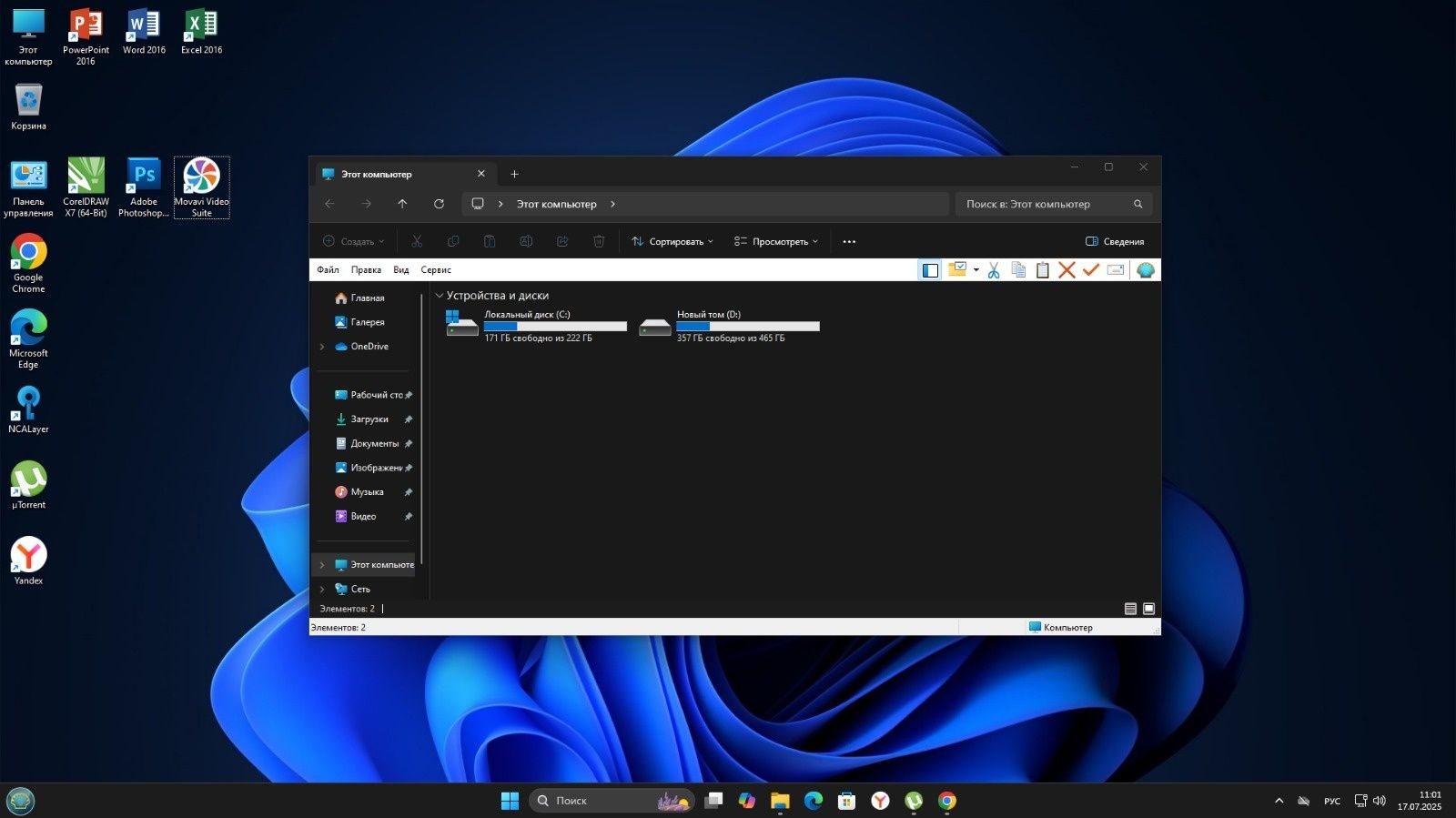This screenshot has width=1456, height=818.
Task: Click the three-dots See more button
Action: pyautogui.click(x=849, y=242)
